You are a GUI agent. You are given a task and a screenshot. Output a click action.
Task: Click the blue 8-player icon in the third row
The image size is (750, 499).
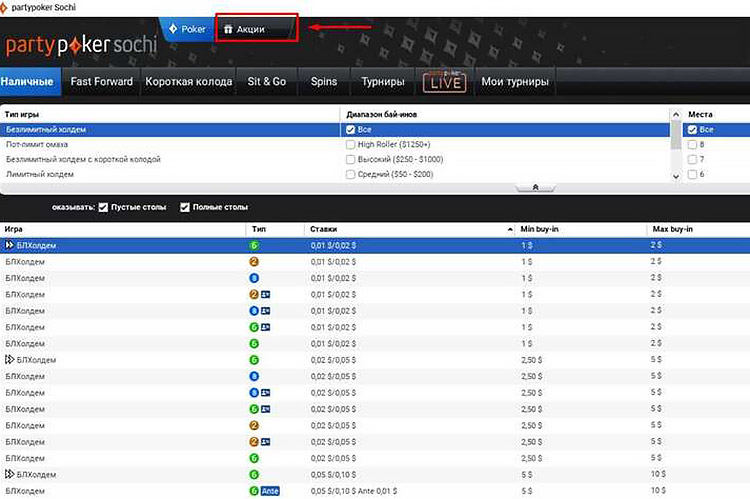[x=254, y=278]
